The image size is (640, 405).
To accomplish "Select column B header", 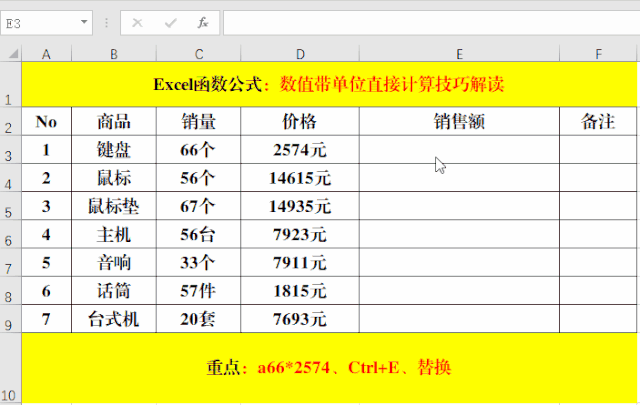I will [114, 53].
